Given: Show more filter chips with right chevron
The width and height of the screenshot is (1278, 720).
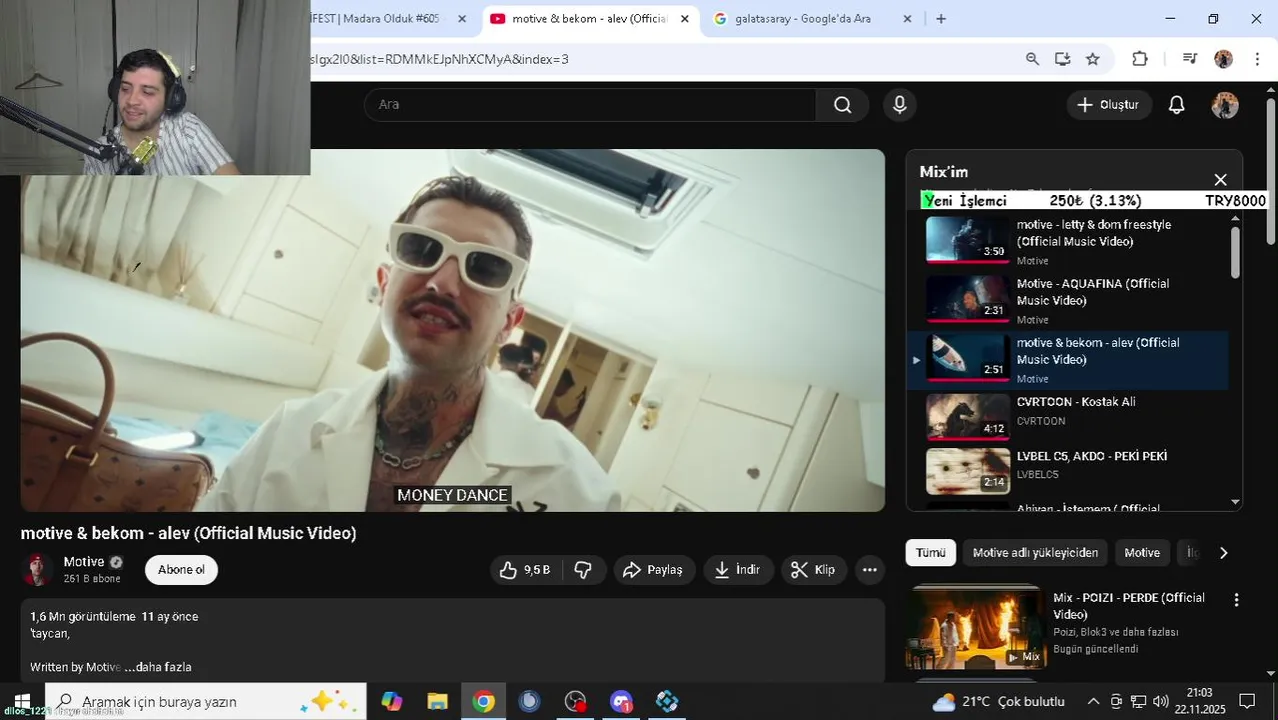Looking at the screenshot, I should [x=1223, y=553].
